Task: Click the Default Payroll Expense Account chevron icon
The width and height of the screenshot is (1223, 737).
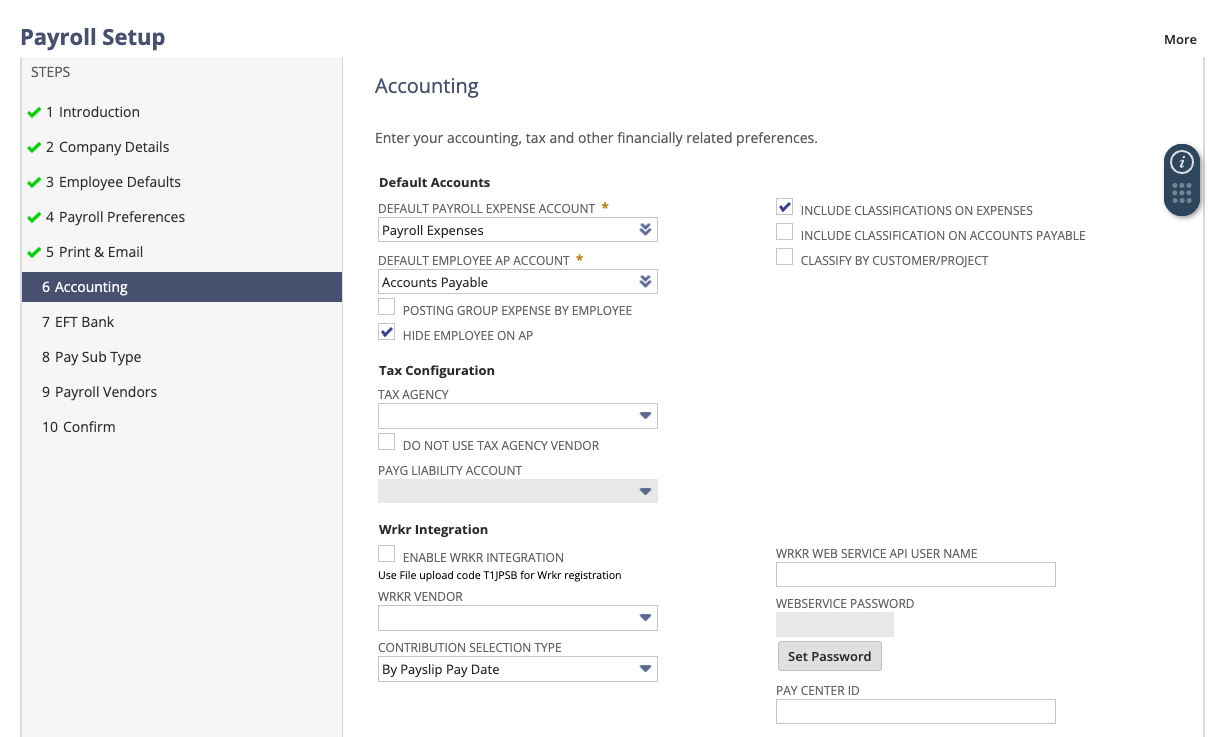Action: coord(646,229)
